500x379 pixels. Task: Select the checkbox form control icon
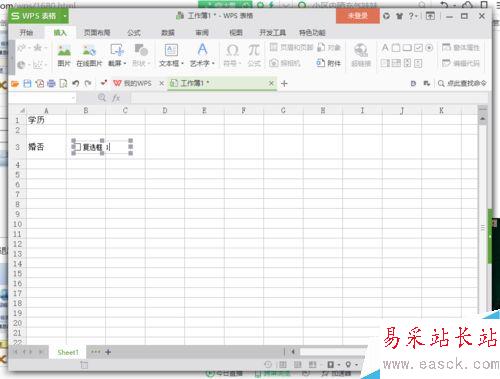click(x=418, y=48)
